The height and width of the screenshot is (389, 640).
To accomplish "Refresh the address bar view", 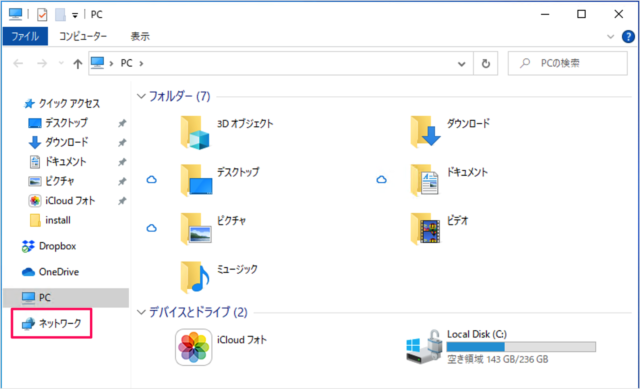I will click(486, 63).
